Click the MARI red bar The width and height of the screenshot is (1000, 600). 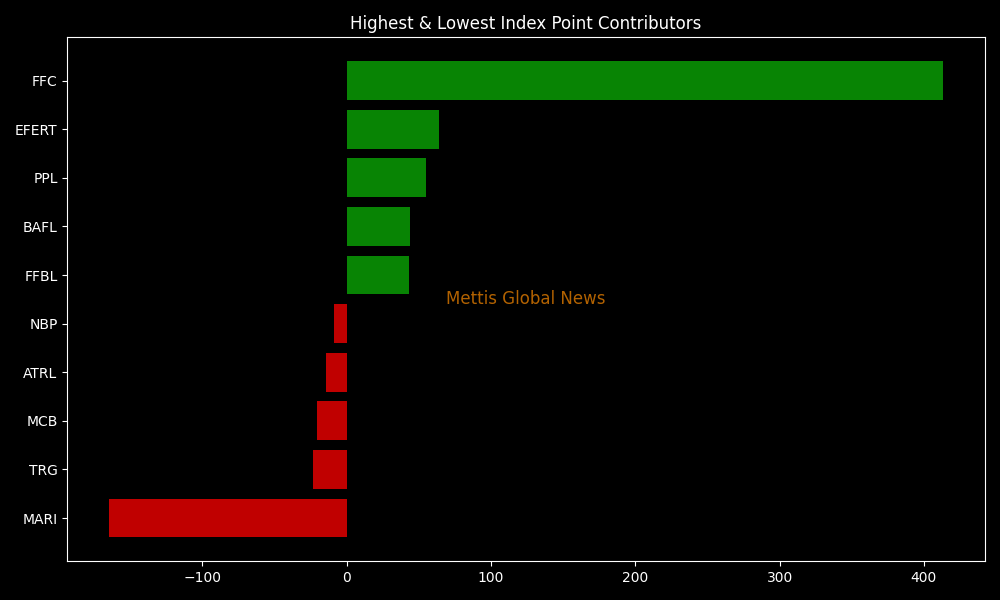tap(228, 518)
